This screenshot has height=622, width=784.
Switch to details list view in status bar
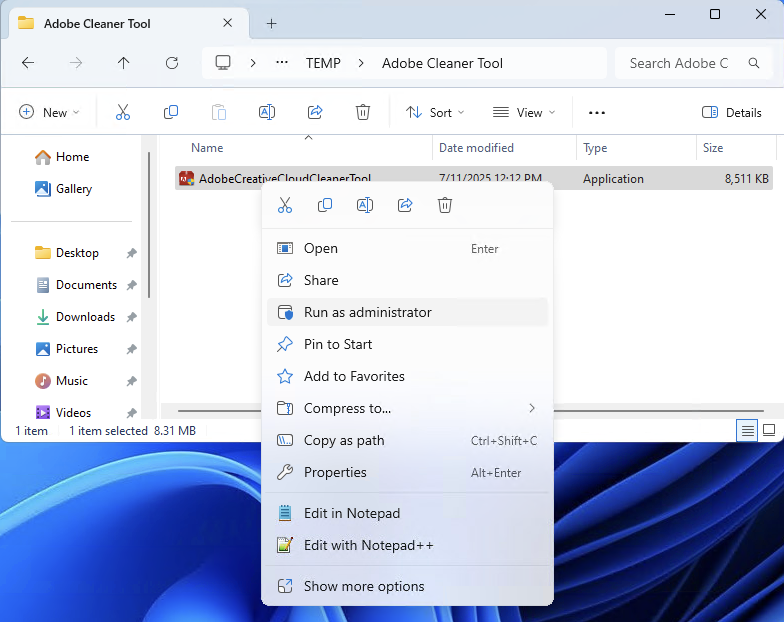[x=746, y=431]
